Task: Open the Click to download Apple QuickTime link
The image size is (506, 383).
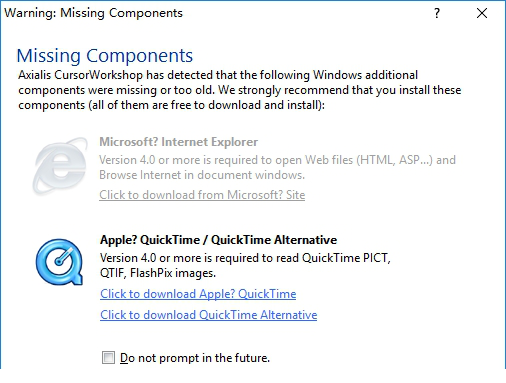Action: click(198, 294)
